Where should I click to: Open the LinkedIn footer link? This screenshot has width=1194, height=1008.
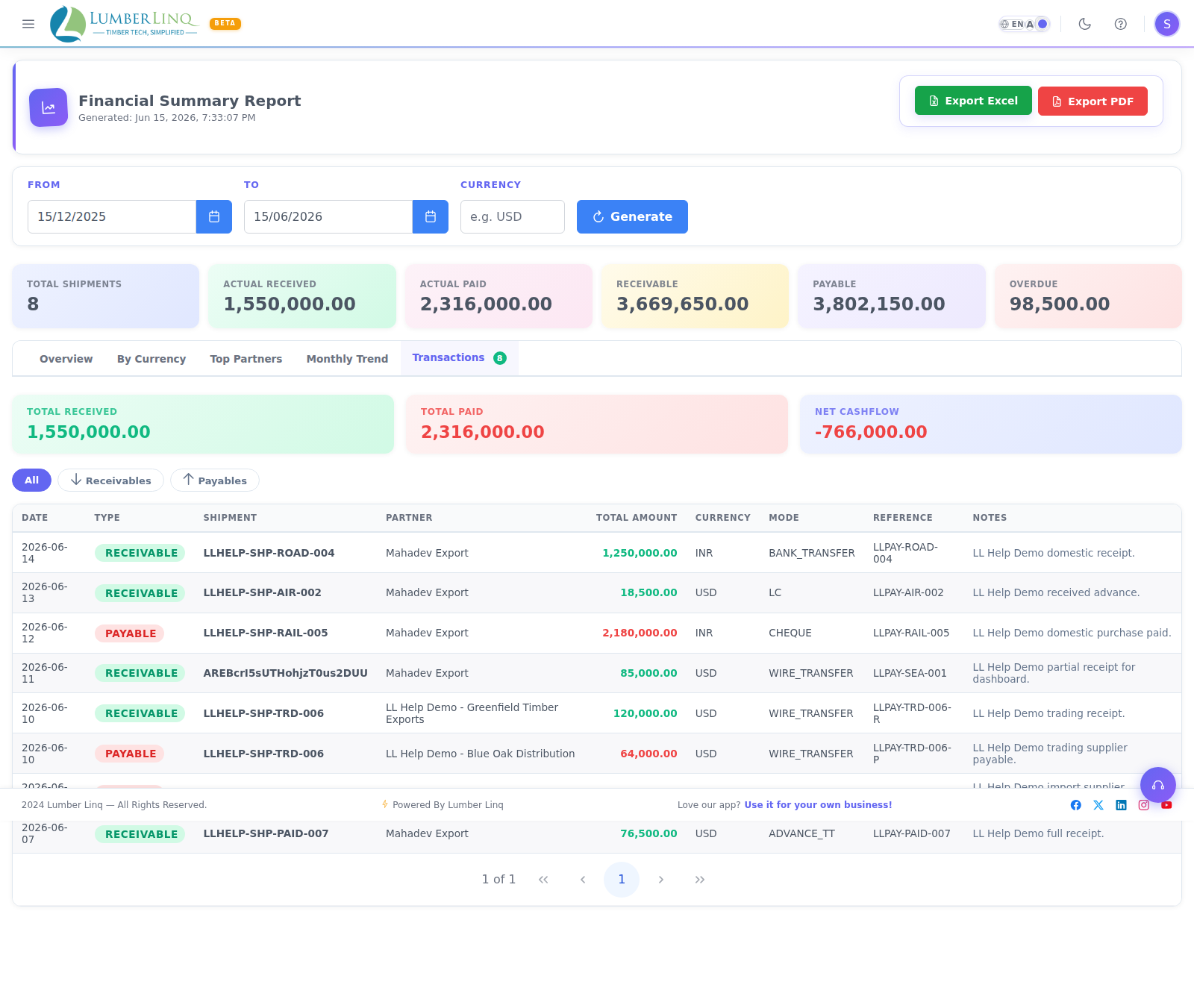(1121, 805)
